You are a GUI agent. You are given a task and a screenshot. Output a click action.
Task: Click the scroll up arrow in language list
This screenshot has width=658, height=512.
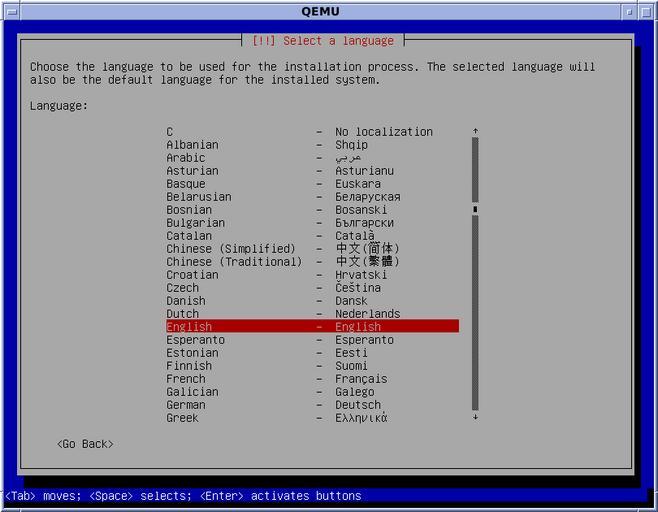475,131
